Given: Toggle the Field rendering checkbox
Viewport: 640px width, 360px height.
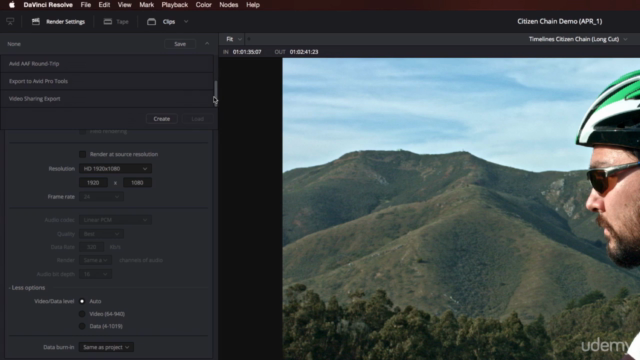Looking at the screenshot, I should pos(82,131).
